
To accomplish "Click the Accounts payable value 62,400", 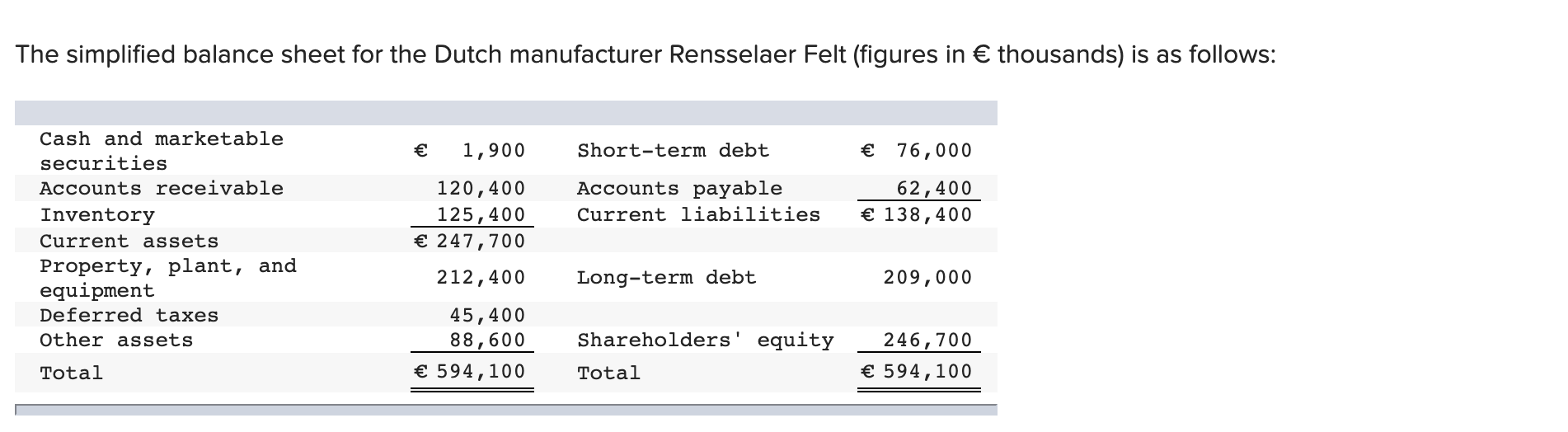I will pos(934,188).
